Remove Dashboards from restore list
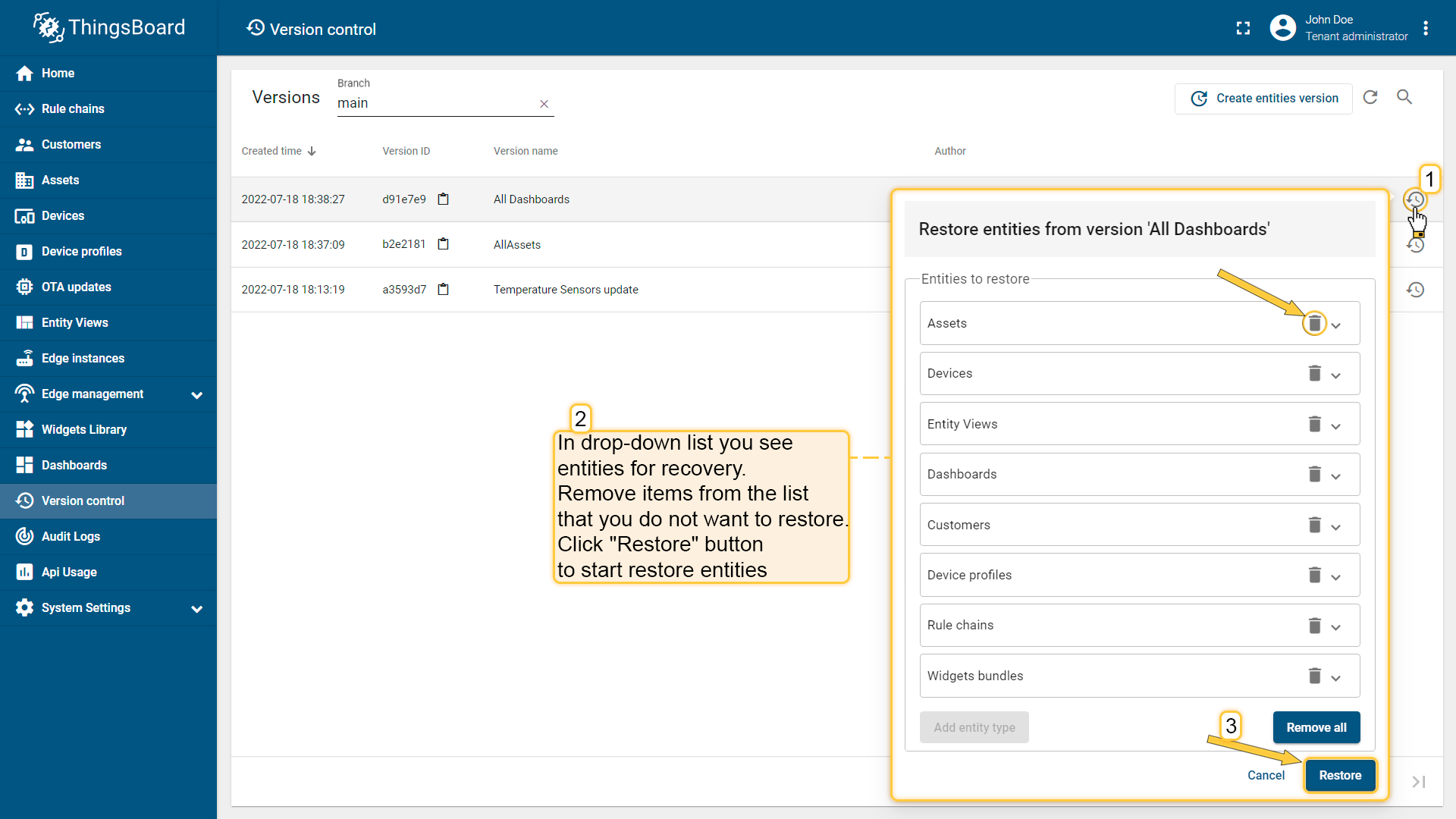This screenshot has width=1456, height=819. (1315, 474)
